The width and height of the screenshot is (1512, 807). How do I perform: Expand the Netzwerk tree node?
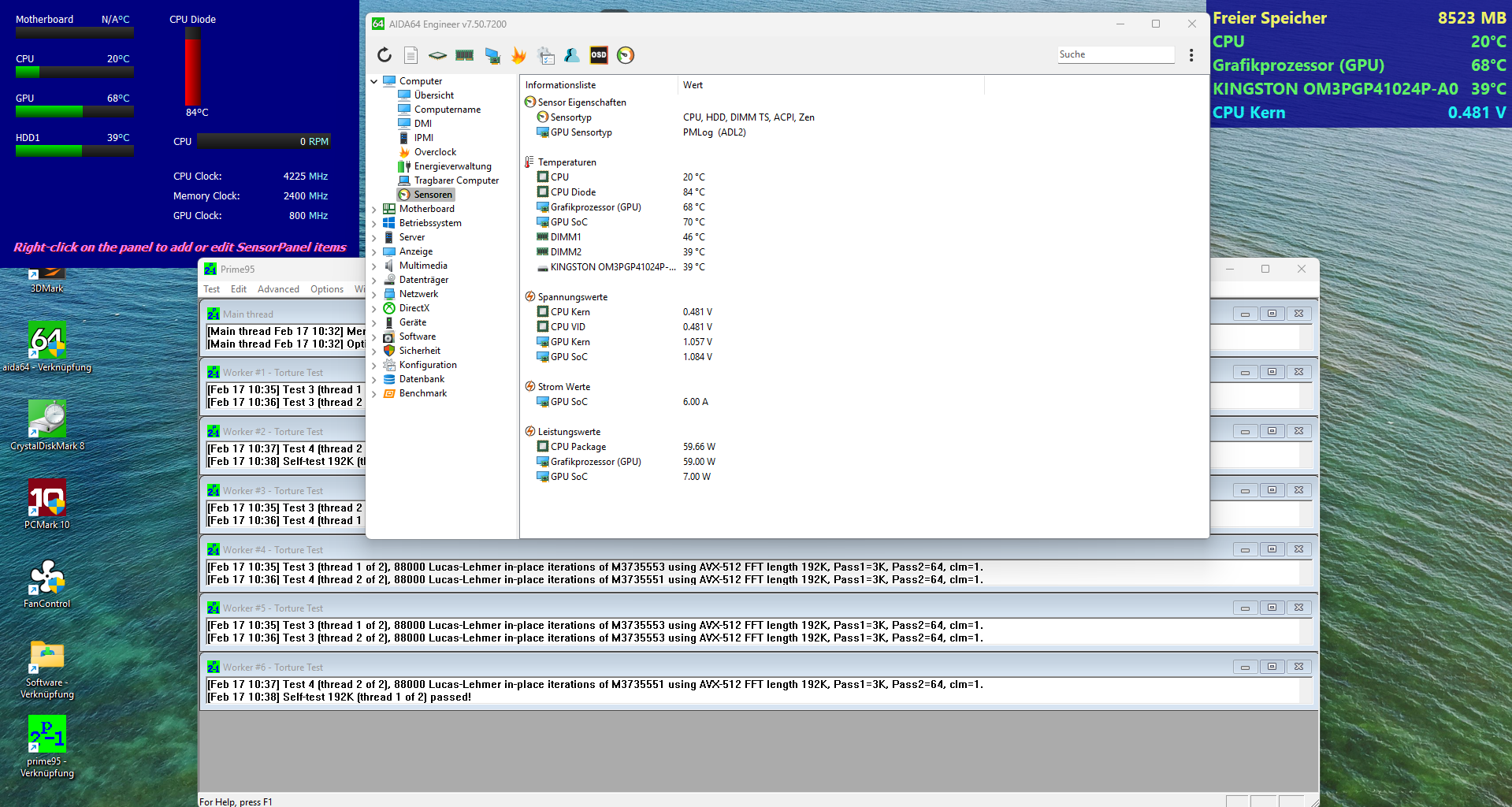point(374,294)
